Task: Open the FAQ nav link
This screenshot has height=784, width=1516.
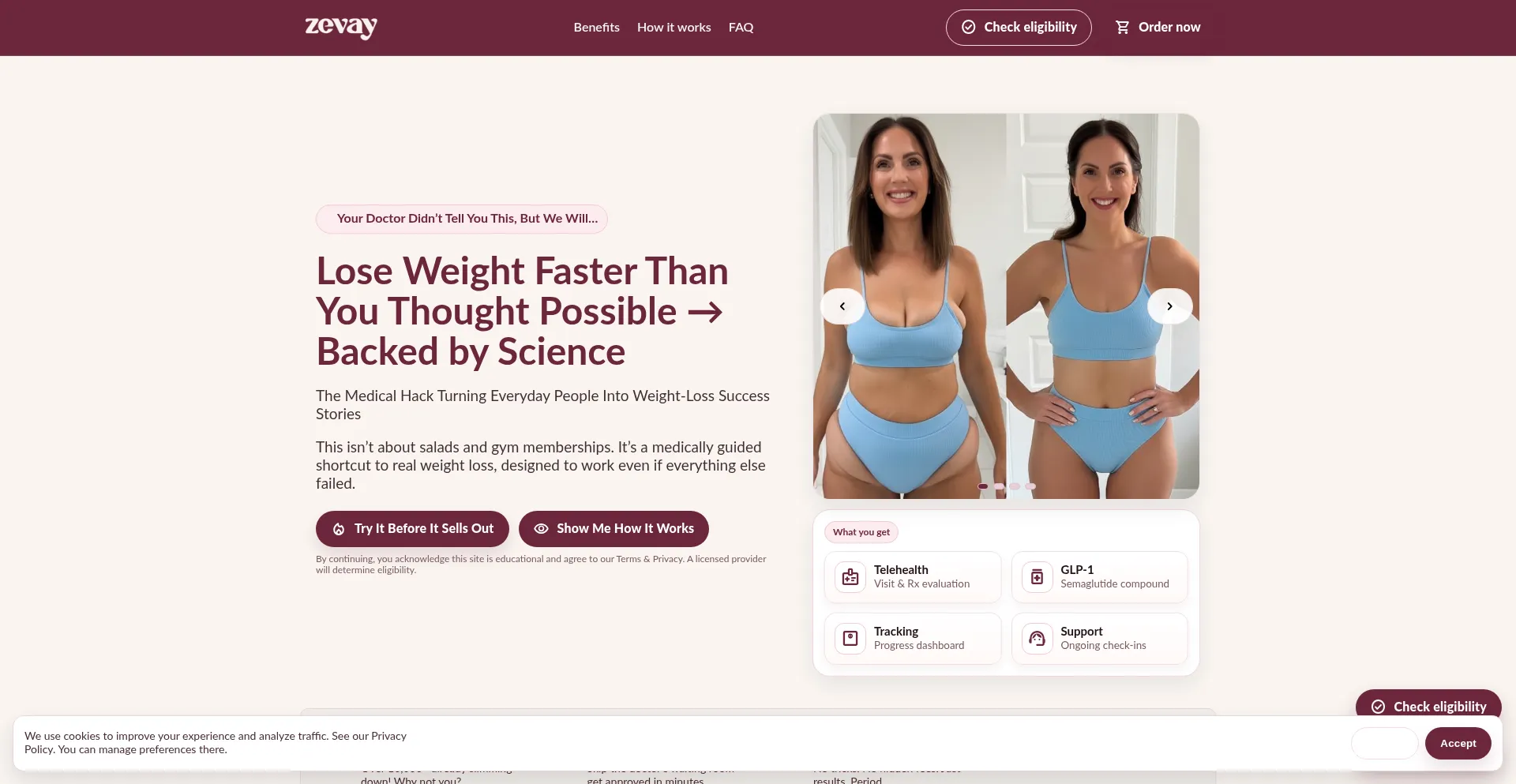Action: pyautogui.click(x=741, y=28)
